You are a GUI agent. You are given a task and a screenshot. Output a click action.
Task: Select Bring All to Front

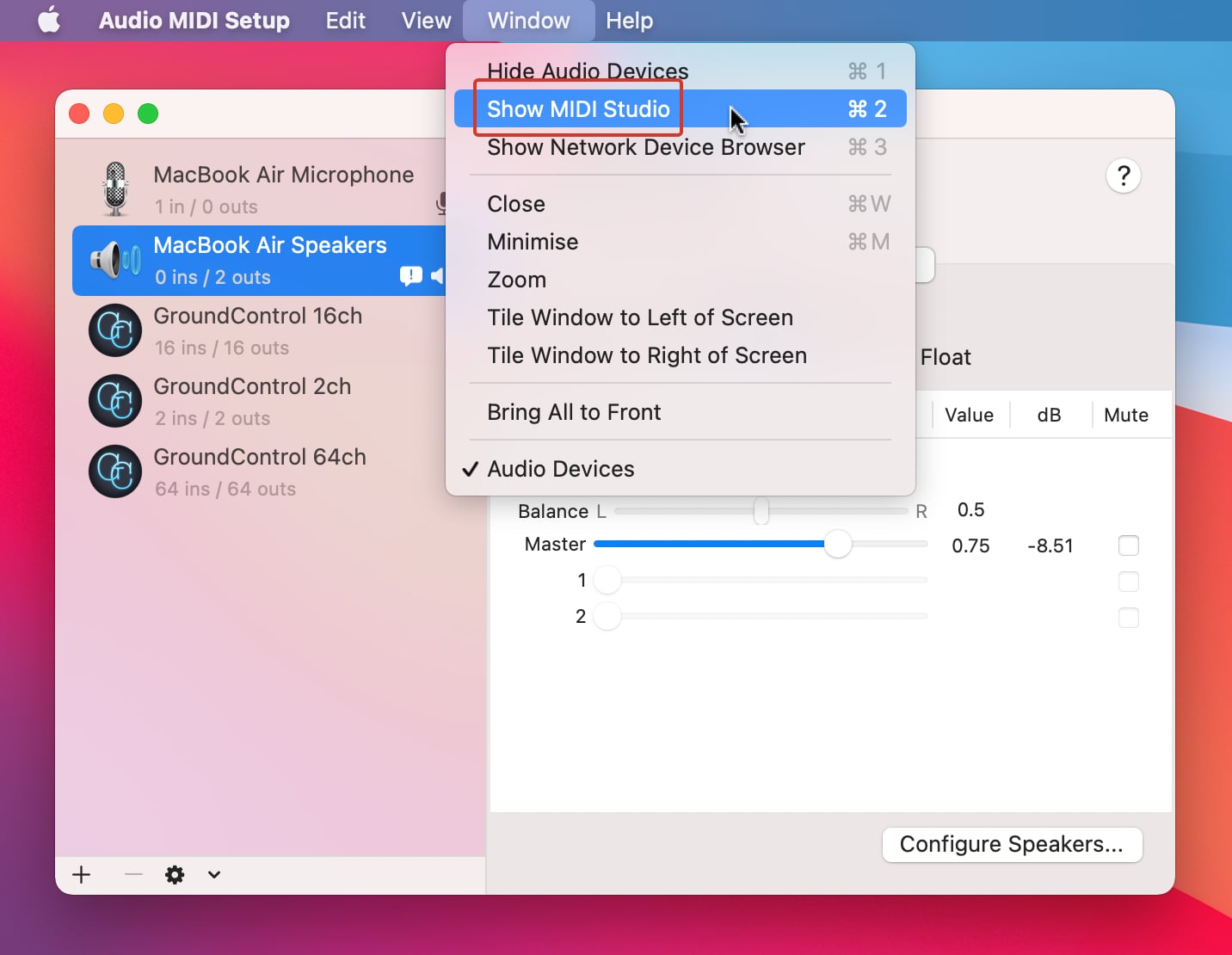tap(681, 412)
